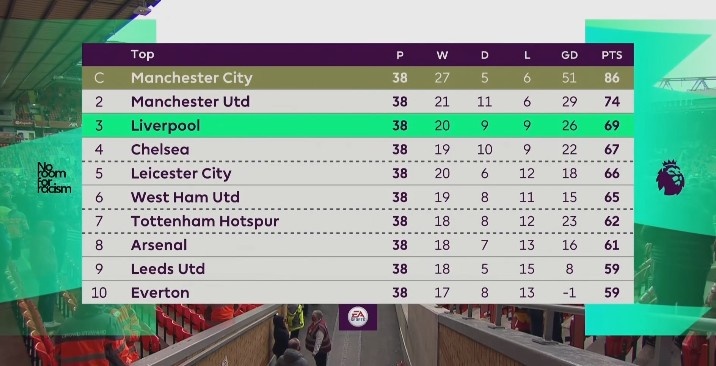The height and width of the screenshot is (366, 716).
Task: Select the highlighted Liverpool row
Action: click(358, 125)
